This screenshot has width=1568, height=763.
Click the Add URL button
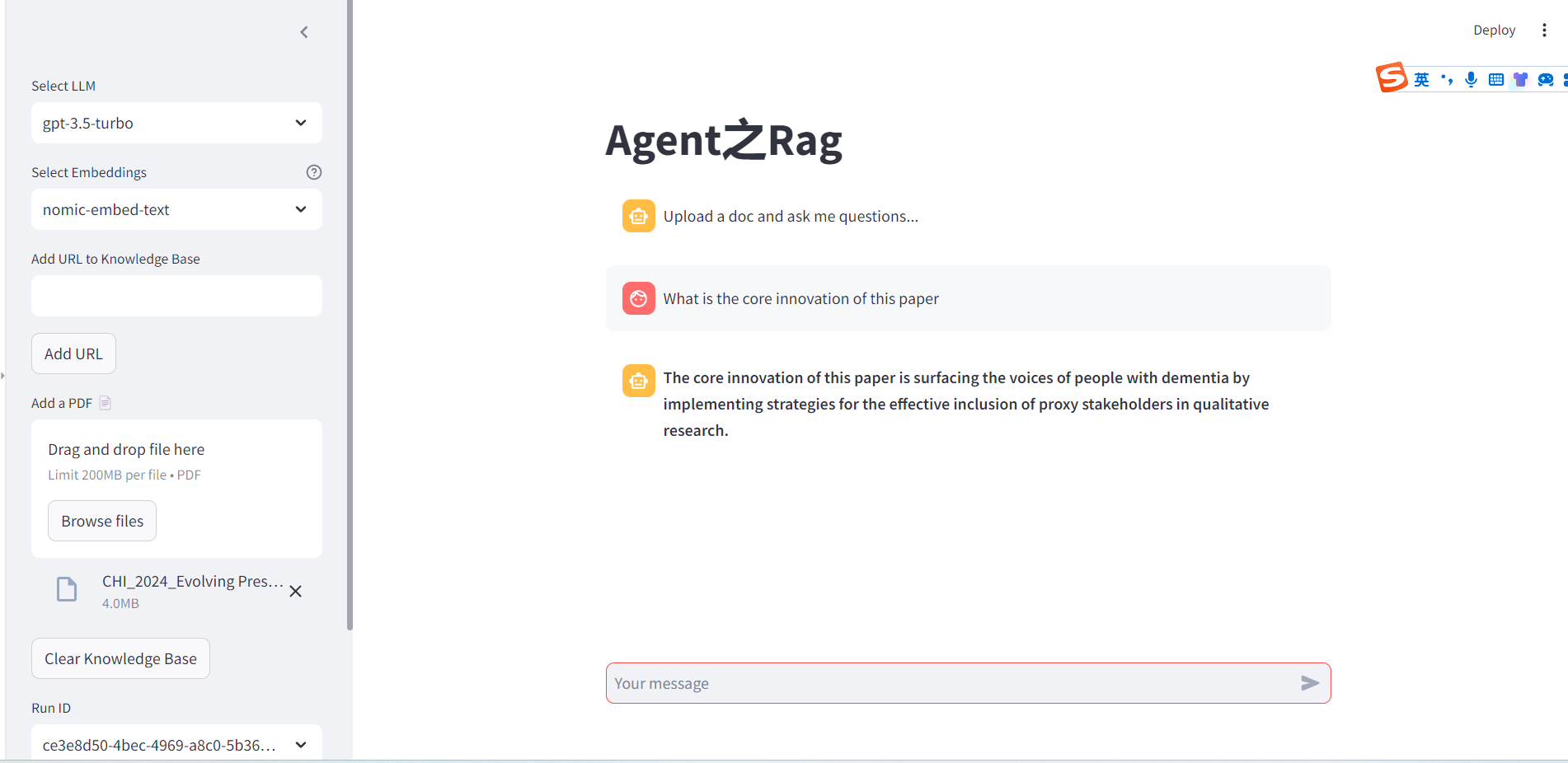pyautogui.click(x=73, y=353)
